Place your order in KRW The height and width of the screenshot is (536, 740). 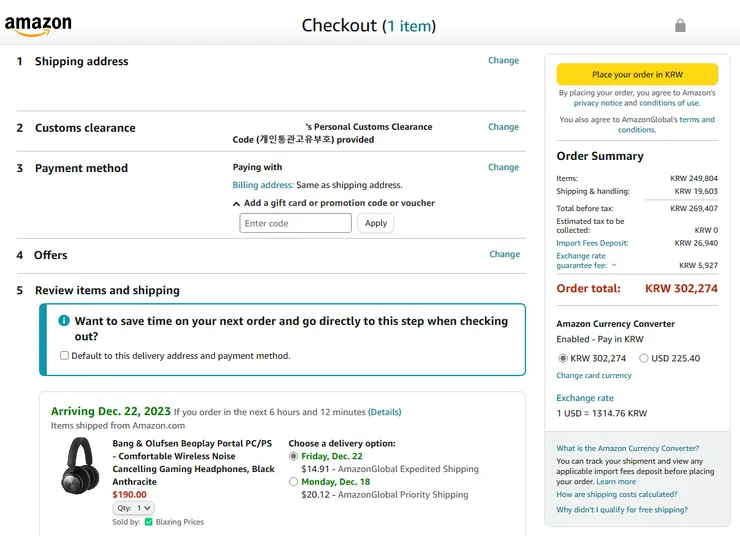pyautogui.click(x=637, y=75)
